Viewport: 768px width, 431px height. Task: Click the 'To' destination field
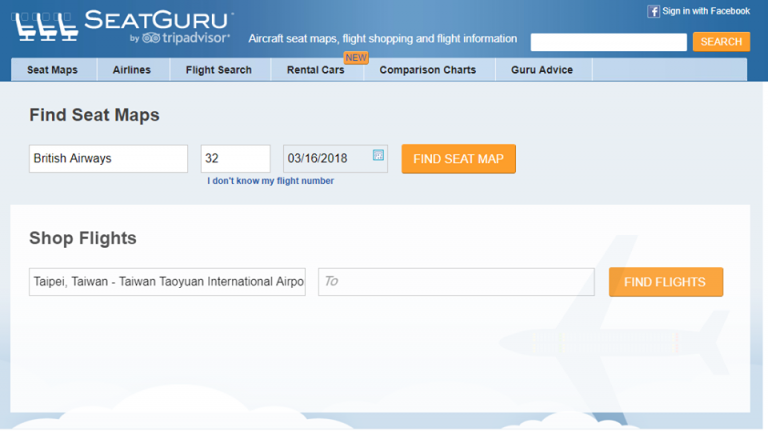456,282
